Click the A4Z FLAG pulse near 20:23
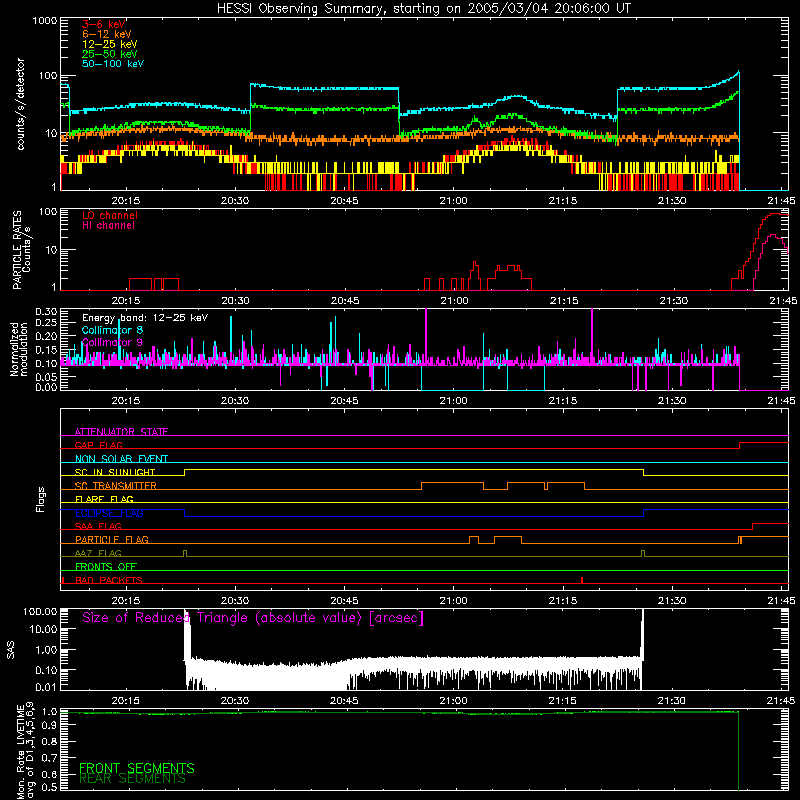Image resolution: width=800 pixels, height=800 pixels. (185, 554)
